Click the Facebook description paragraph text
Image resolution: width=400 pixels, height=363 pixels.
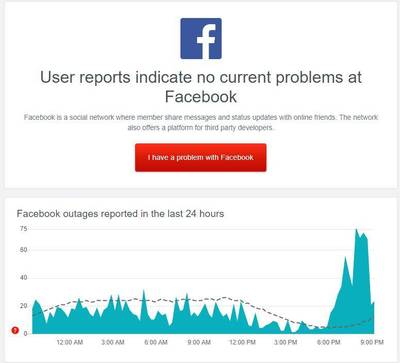[201, 122]
